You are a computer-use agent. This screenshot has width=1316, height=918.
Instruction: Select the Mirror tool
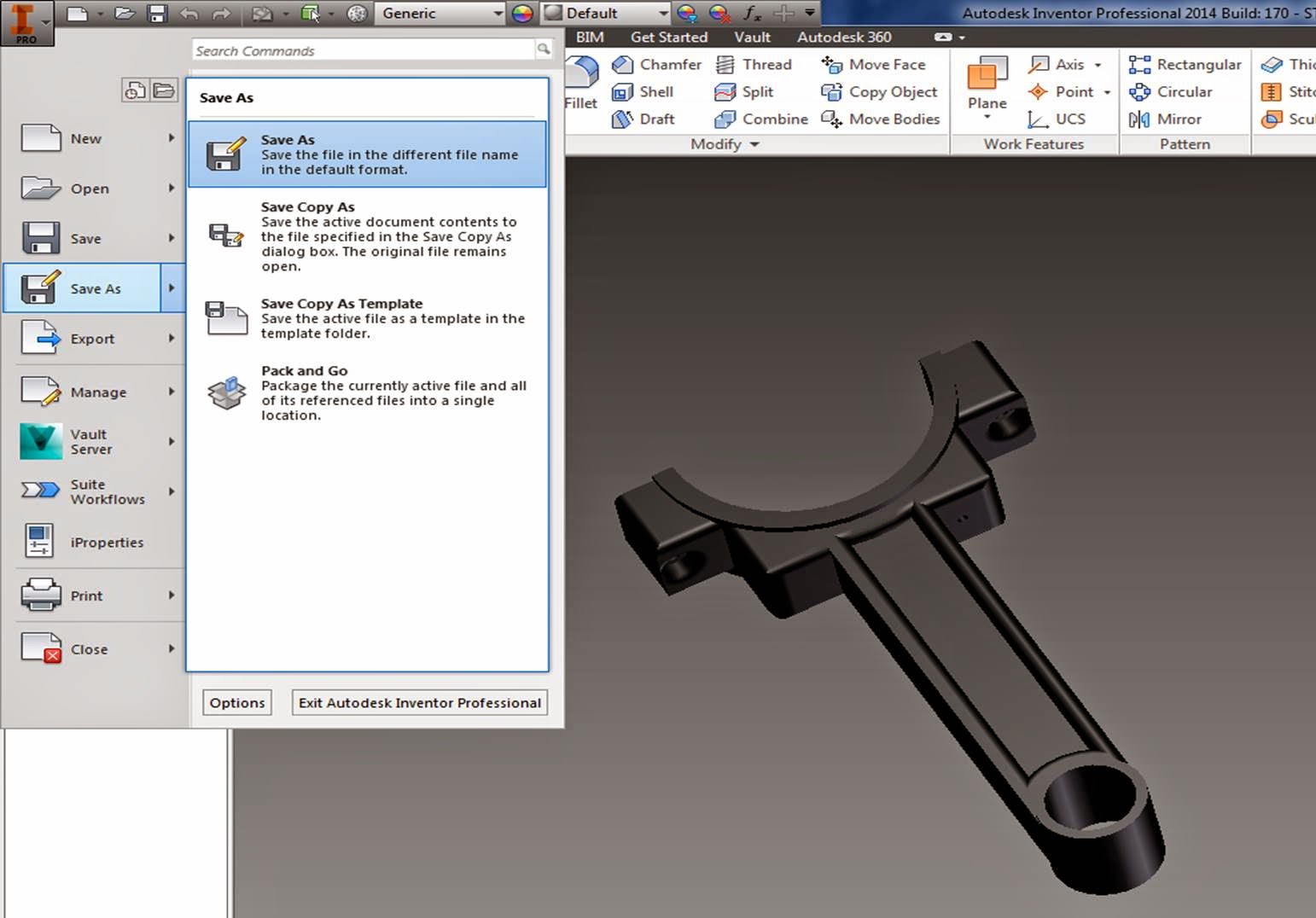click(1165, 119)
